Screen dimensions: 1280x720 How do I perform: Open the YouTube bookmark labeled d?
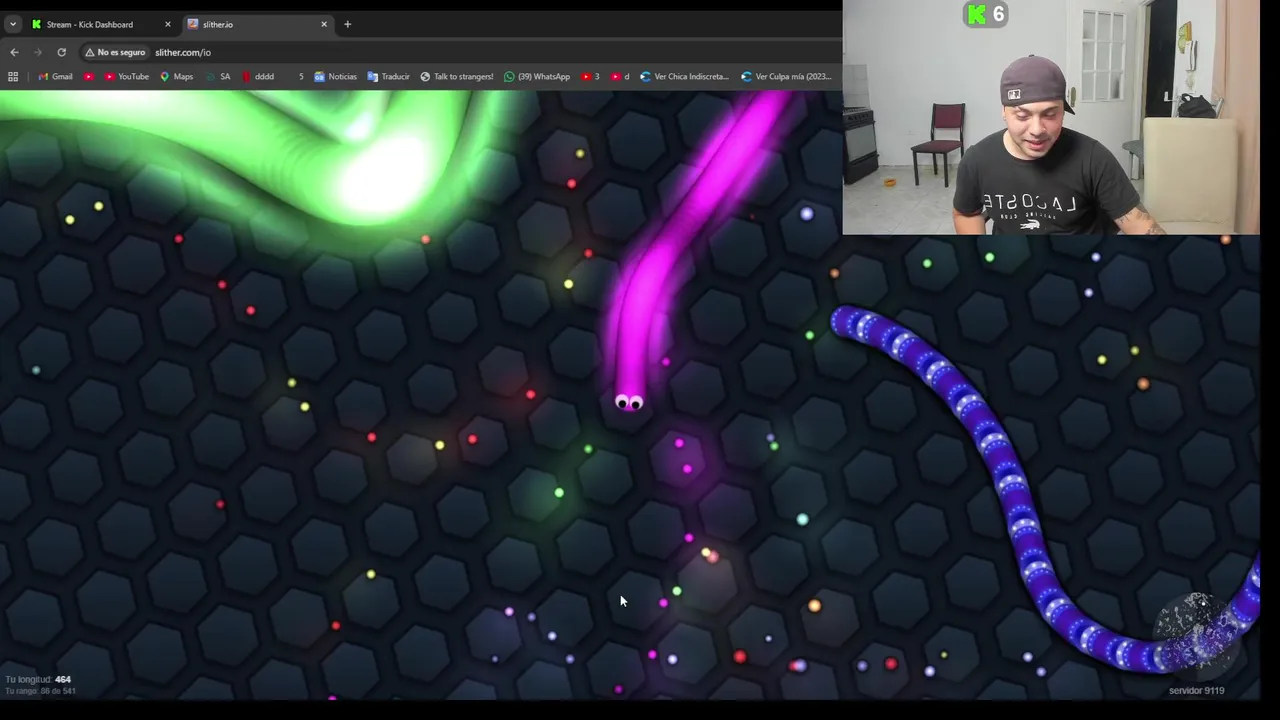click(x=620, y=76)
